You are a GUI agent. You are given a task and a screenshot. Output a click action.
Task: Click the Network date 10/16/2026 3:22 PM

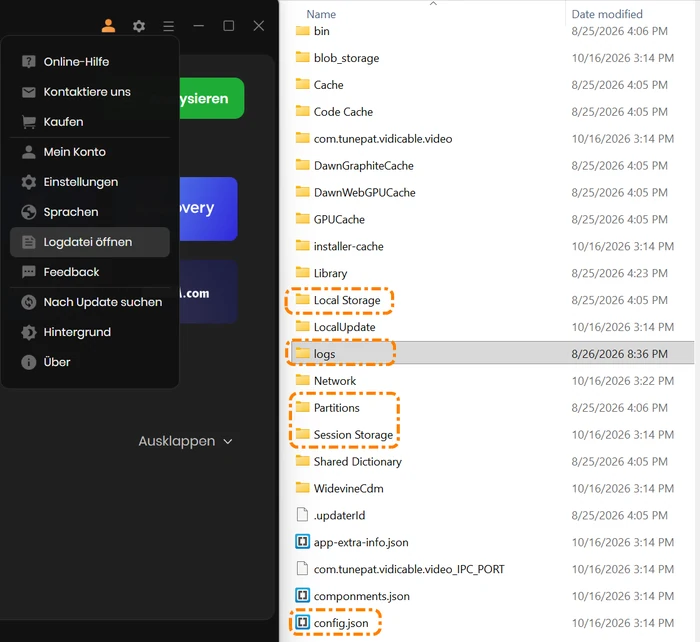pyautogui.click(x=622, y=380)
